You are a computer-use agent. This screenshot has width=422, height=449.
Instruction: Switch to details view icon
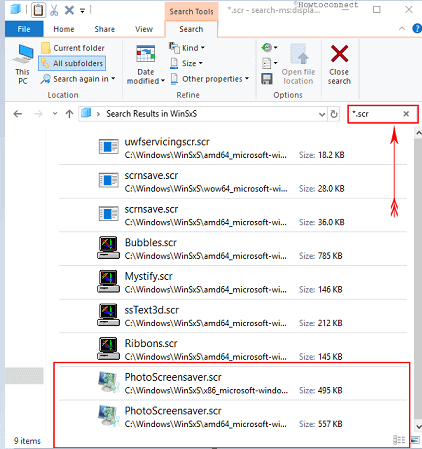tap(399, 440)
